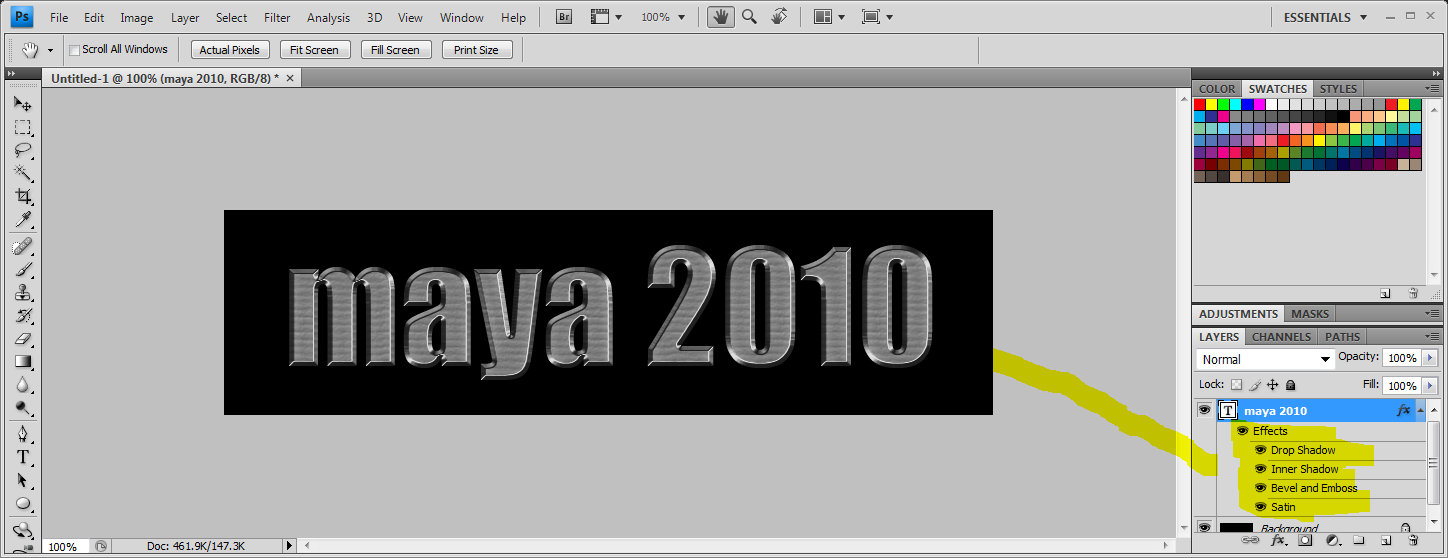Select the Gradient tool
The image size is (1448, 558).
point(23,362)
